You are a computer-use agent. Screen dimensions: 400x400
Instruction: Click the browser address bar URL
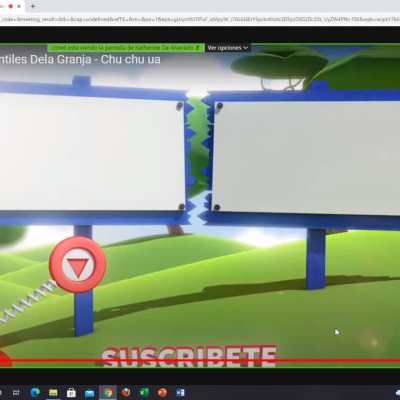(200, 19)
